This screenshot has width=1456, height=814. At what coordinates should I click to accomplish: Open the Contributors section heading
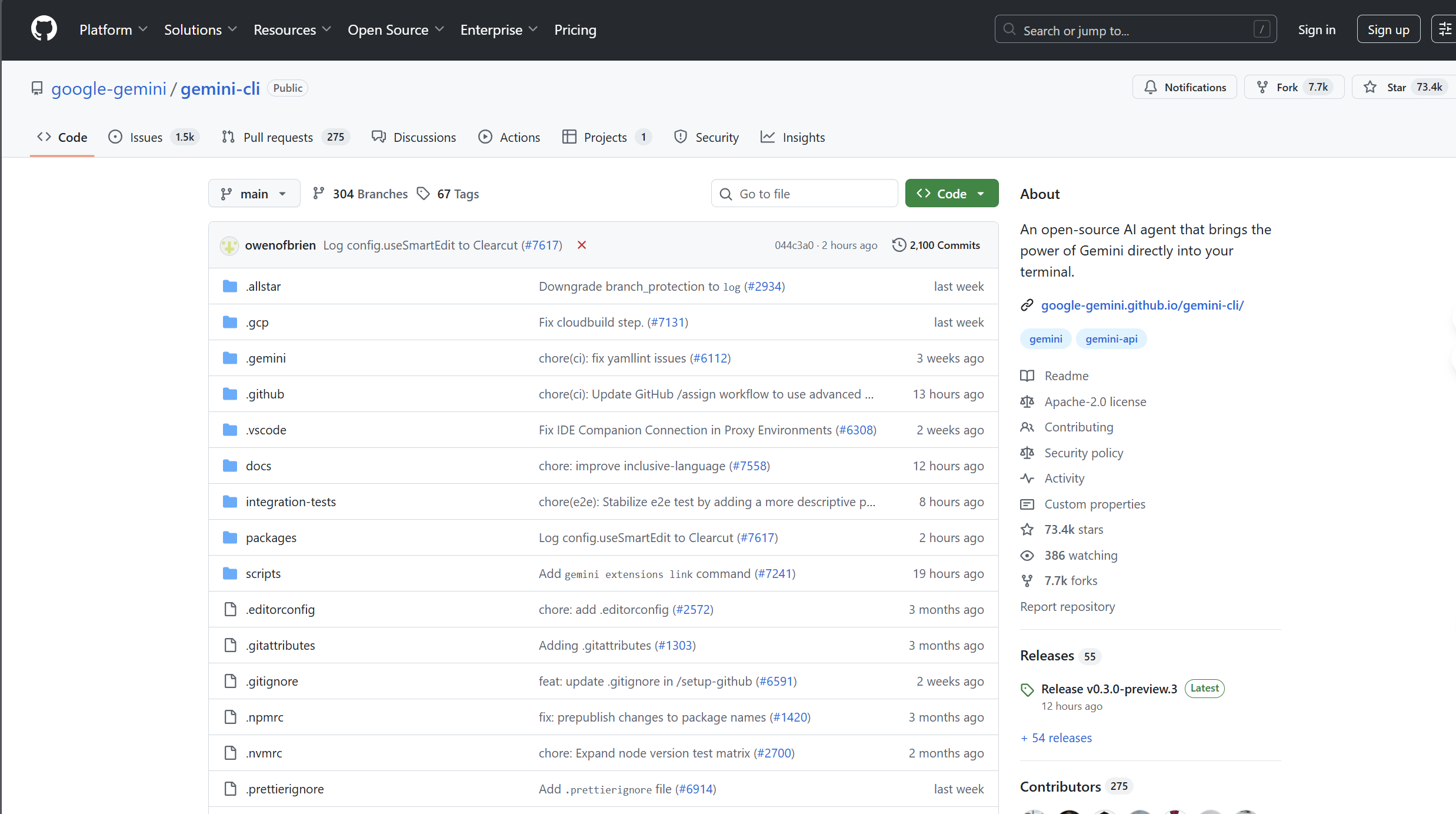pyautogui.click(x=1060, y=786)
